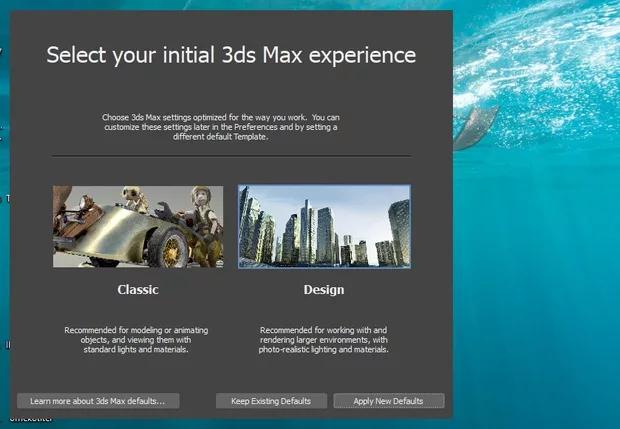
Task: Select the Design city skyline thumbnail
Action: [x=324, y=227]
